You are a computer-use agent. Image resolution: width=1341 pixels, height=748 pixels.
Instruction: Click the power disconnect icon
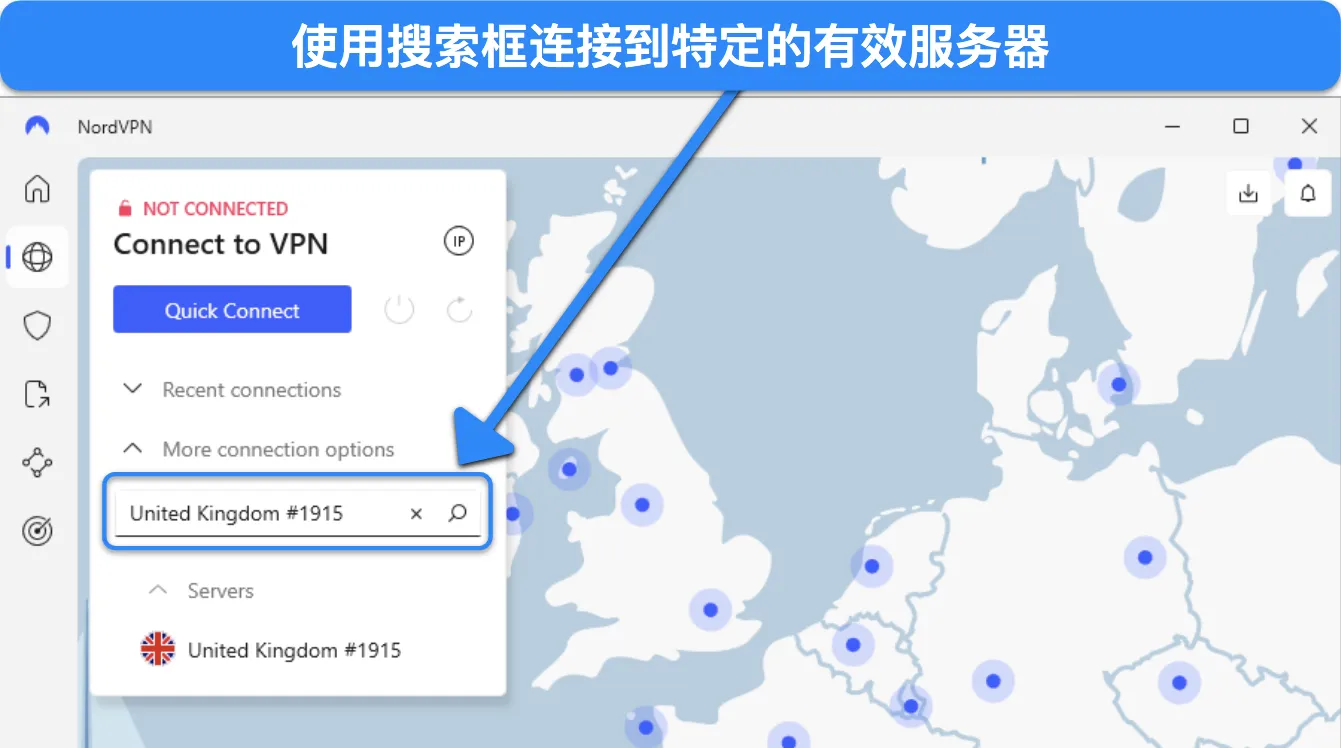(399, 310)
